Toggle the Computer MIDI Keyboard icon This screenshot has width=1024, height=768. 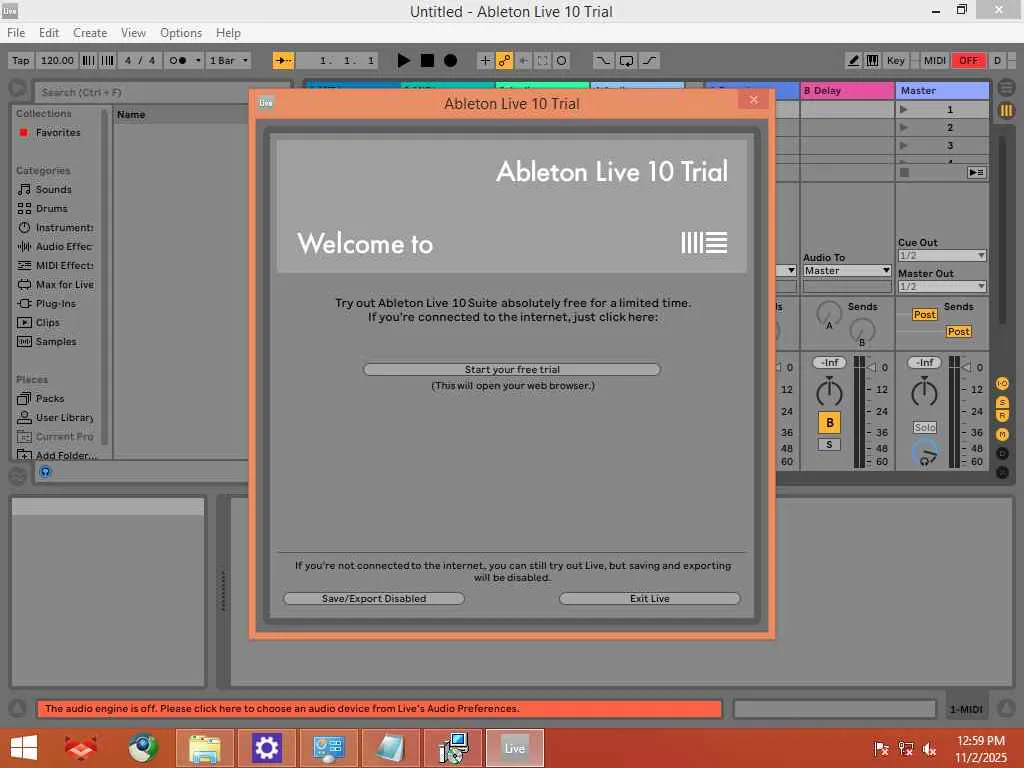pyautogui.click(x=872, y=61)
